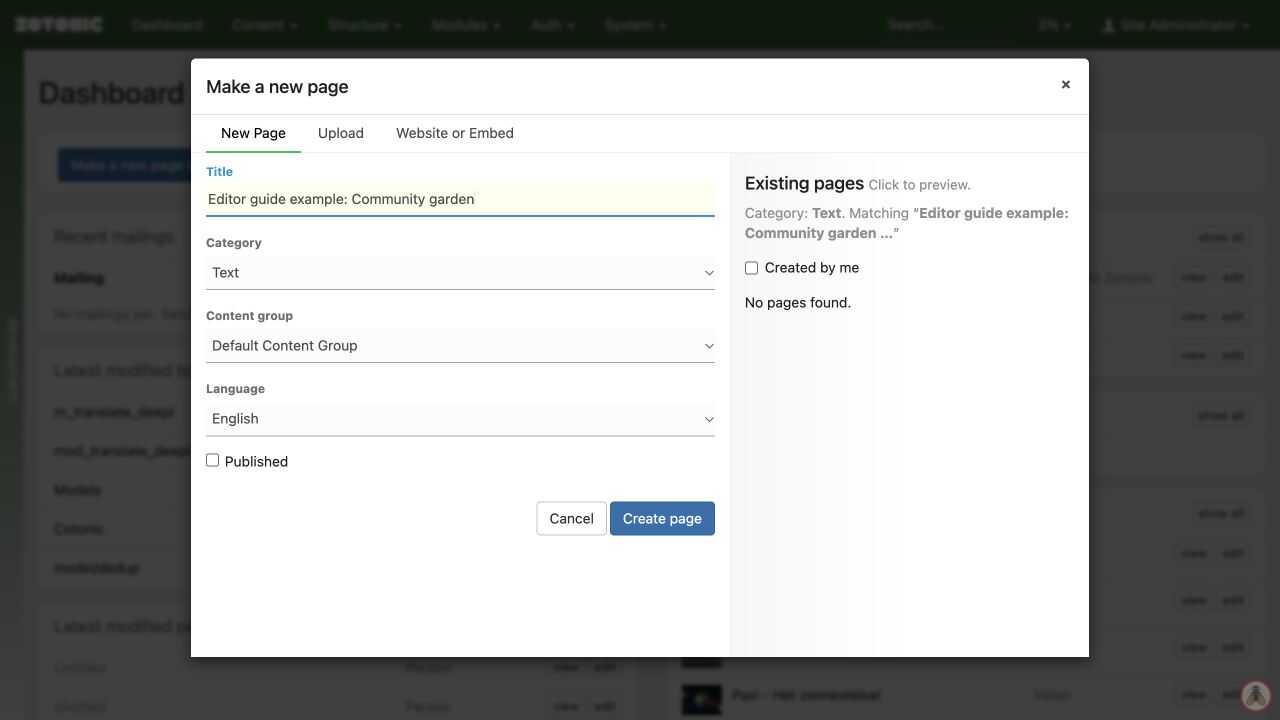Open the Website or Embed tab
Viewport: 1280px width, 720px height.
(455, 133)
